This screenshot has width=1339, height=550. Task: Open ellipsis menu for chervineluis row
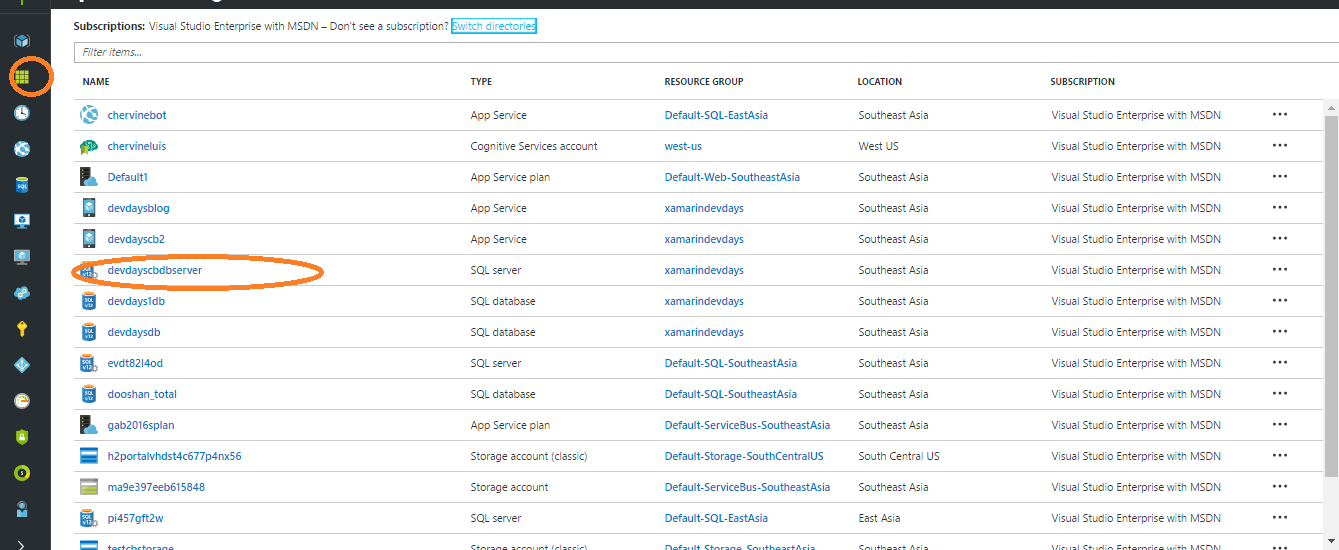point(1280,146)
